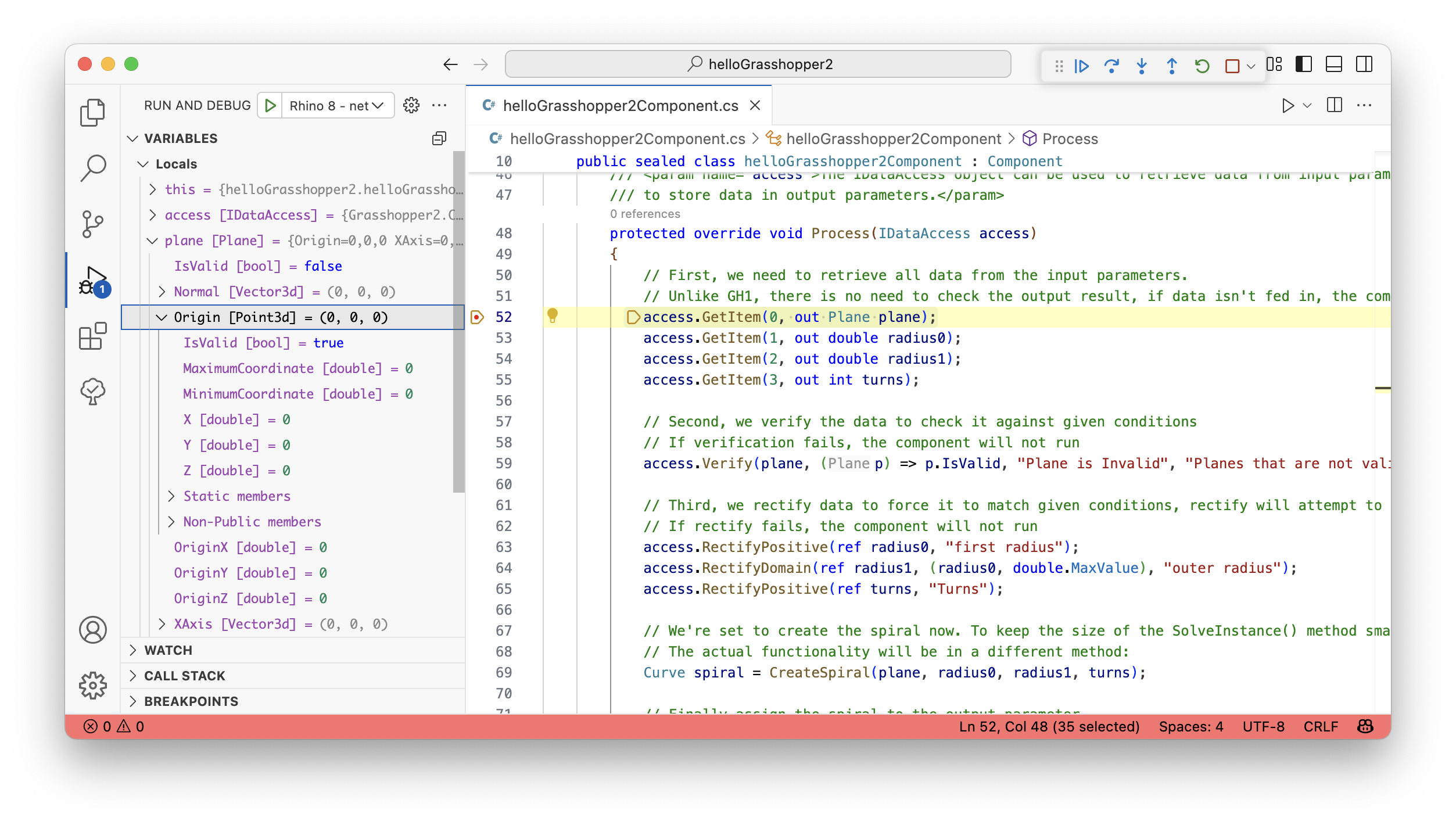Start debugging with green play button
Viewport: 1456px width, 825px height.
coord(270,105)
